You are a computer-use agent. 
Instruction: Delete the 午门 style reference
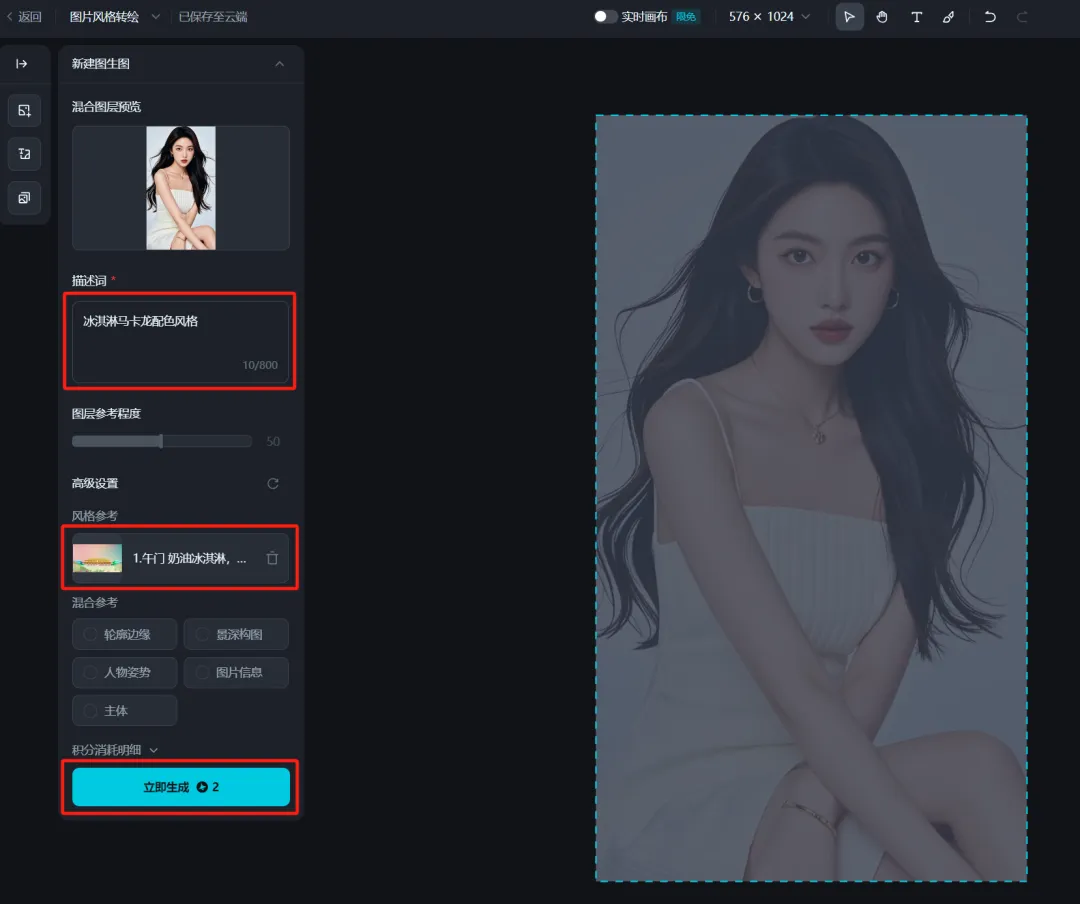(x=272, y=558)
